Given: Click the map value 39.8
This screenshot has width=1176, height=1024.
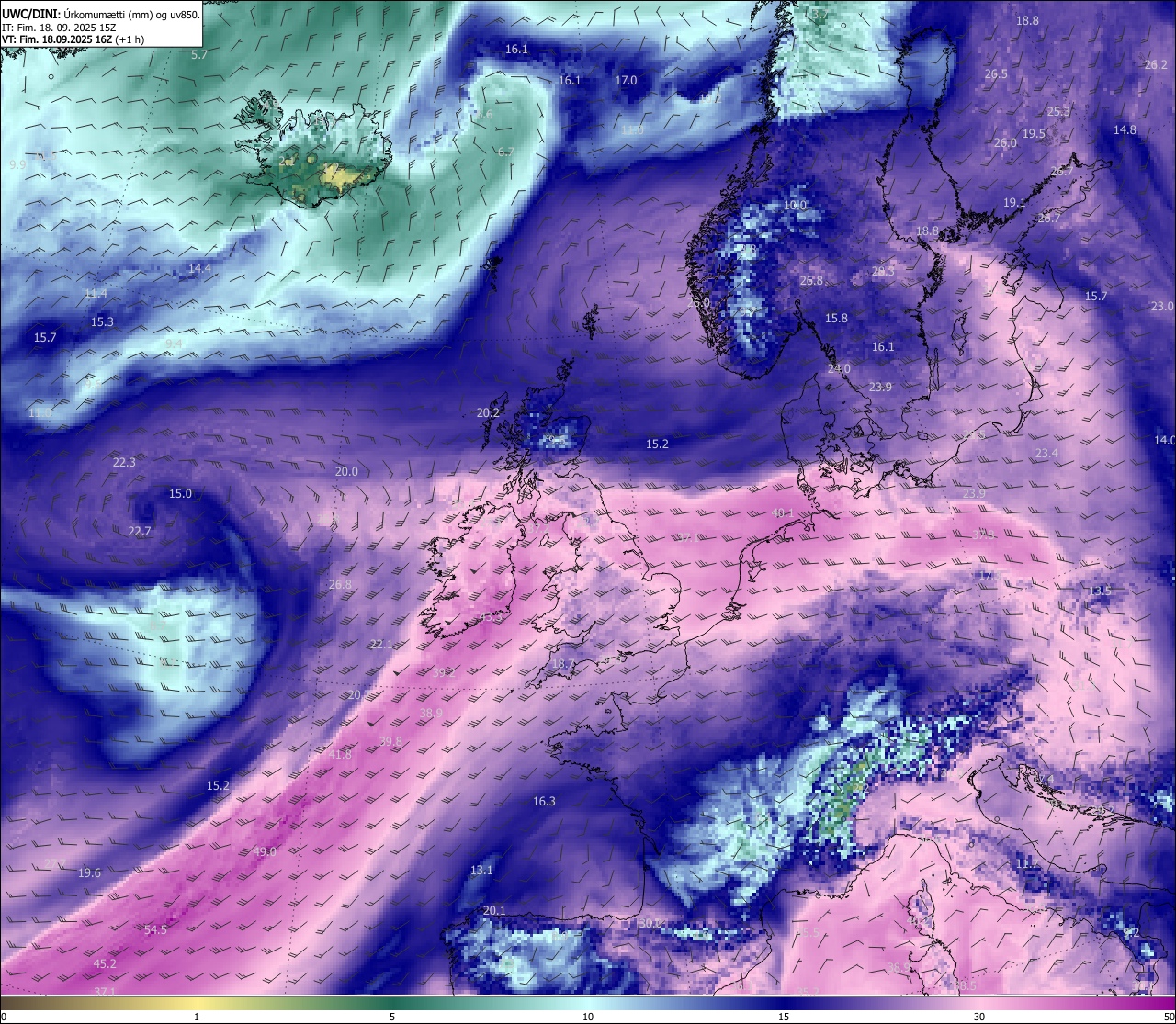Looking at the screenshot, I should click(x=390, y=742).
